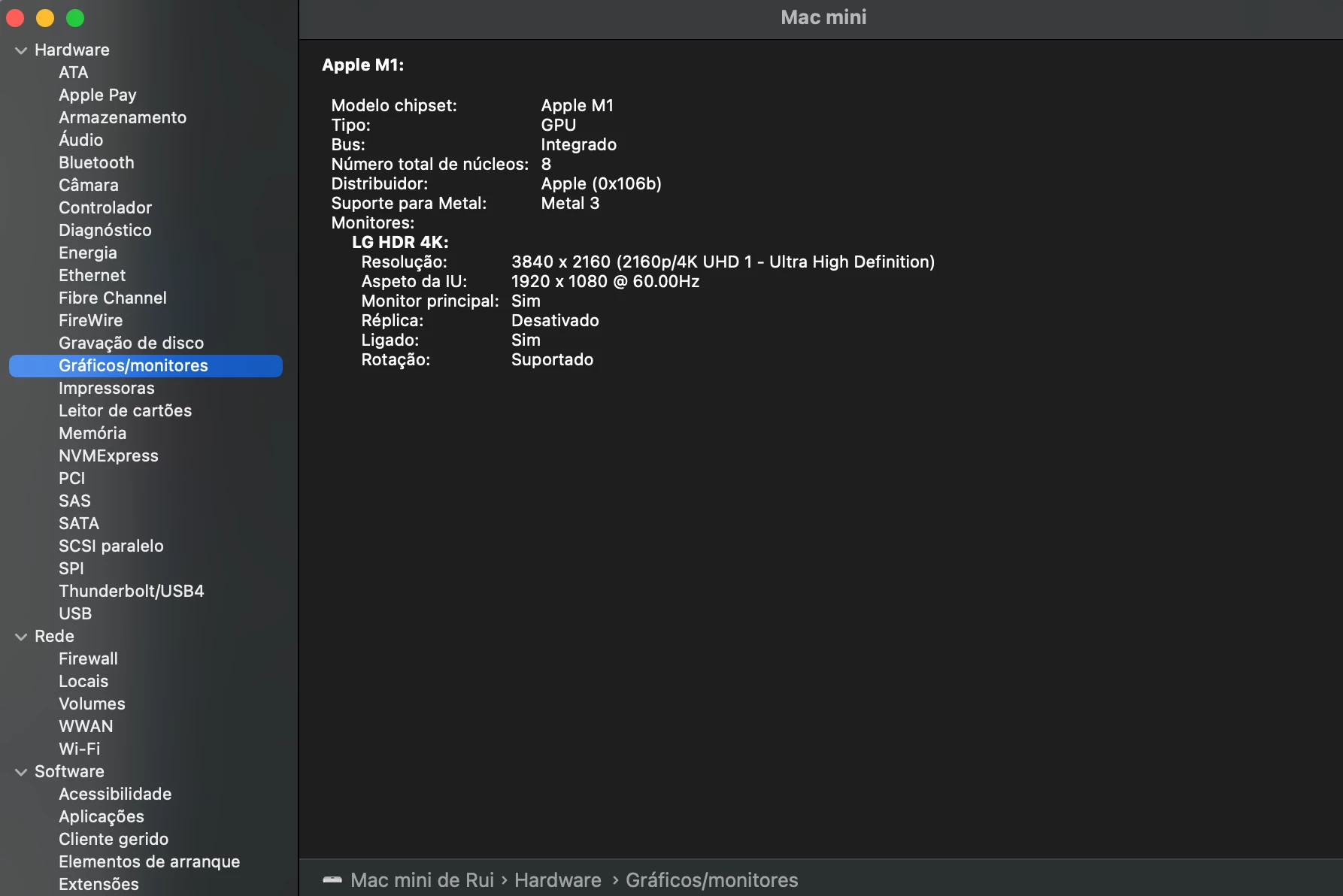Image resolution: width=1343 pixels, height=896 pixels.
Task: Minimize the window with yellow button
Action: (45, 18)
